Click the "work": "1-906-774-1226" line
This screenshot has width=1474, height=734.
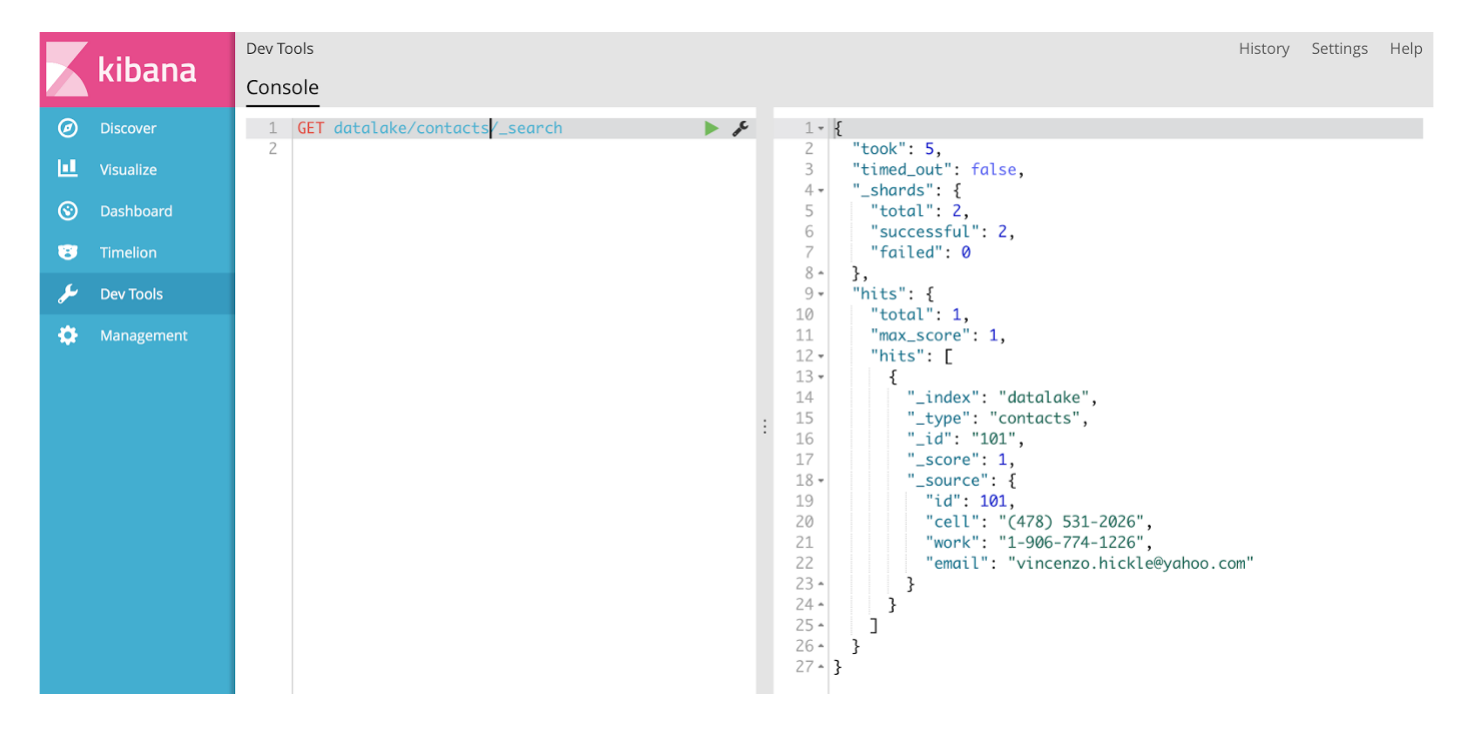pos(1040,543)
